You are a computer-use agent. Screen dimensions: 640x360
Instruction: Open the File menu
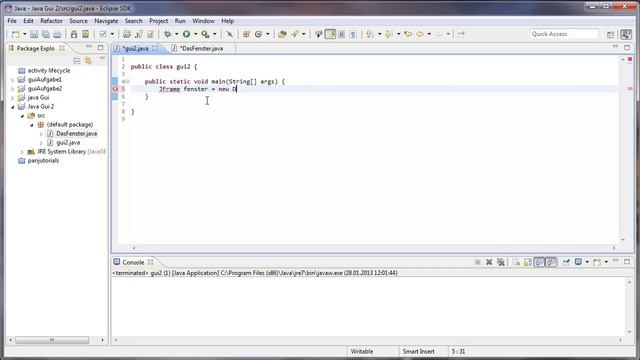[x=12, y=21]
